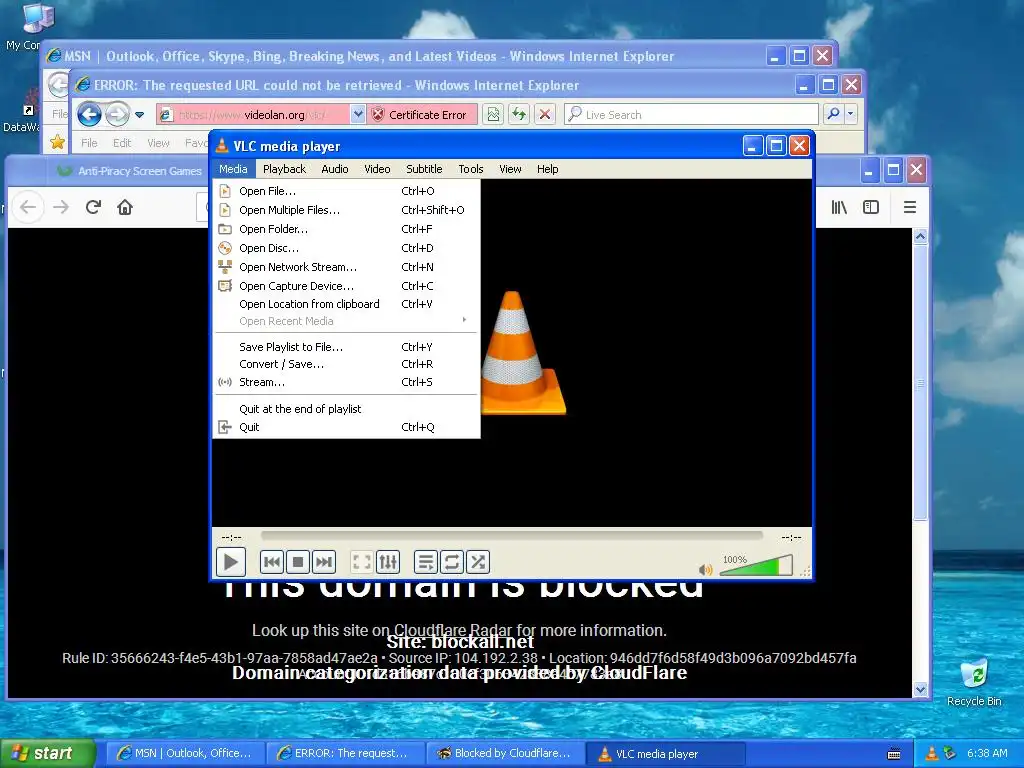
Task: Reload the page in Firefox
Action: pos(93,207)
